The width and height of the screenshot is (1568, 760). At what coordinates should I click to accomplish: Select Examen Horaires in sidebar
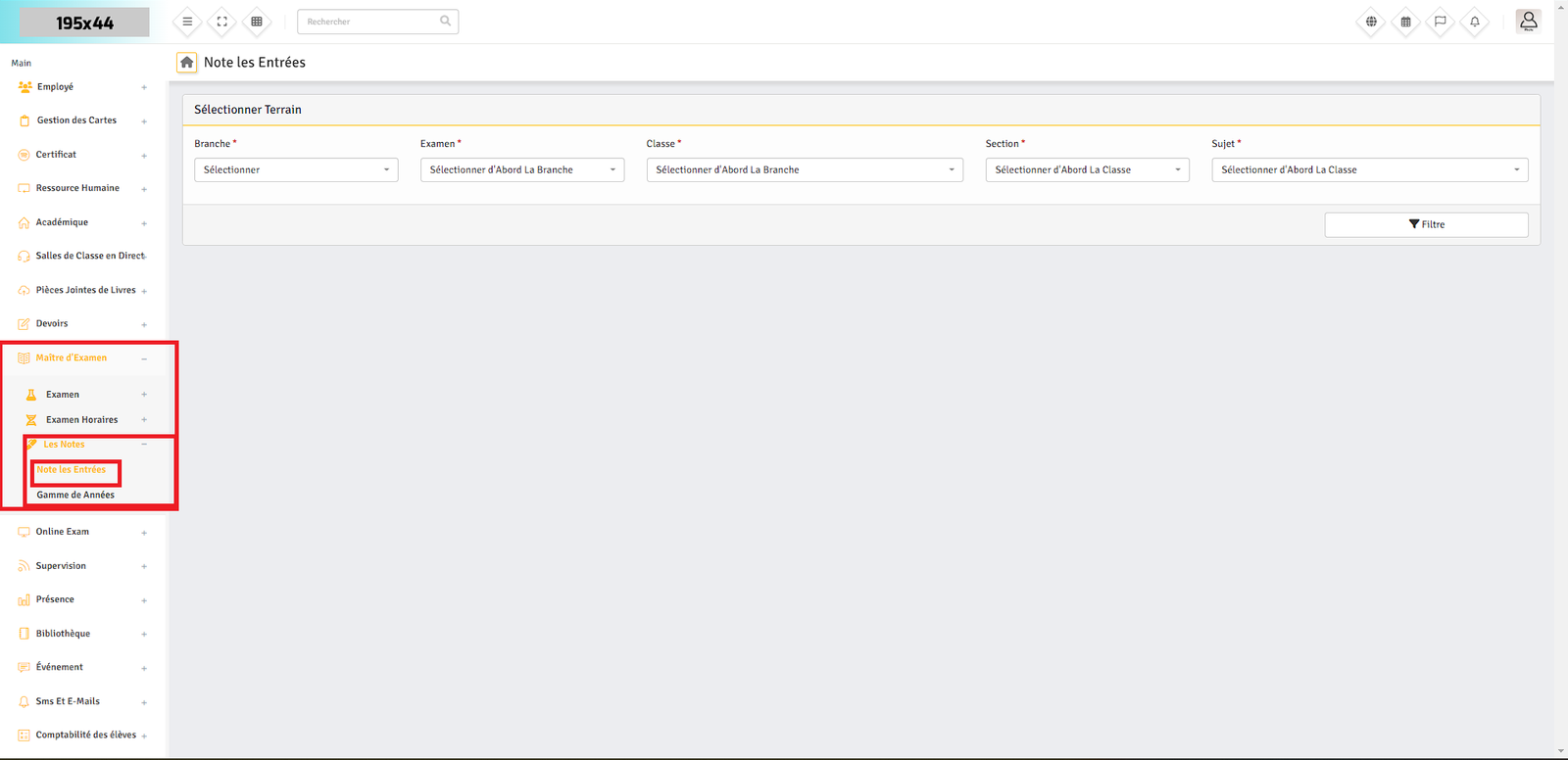(81, 420)
